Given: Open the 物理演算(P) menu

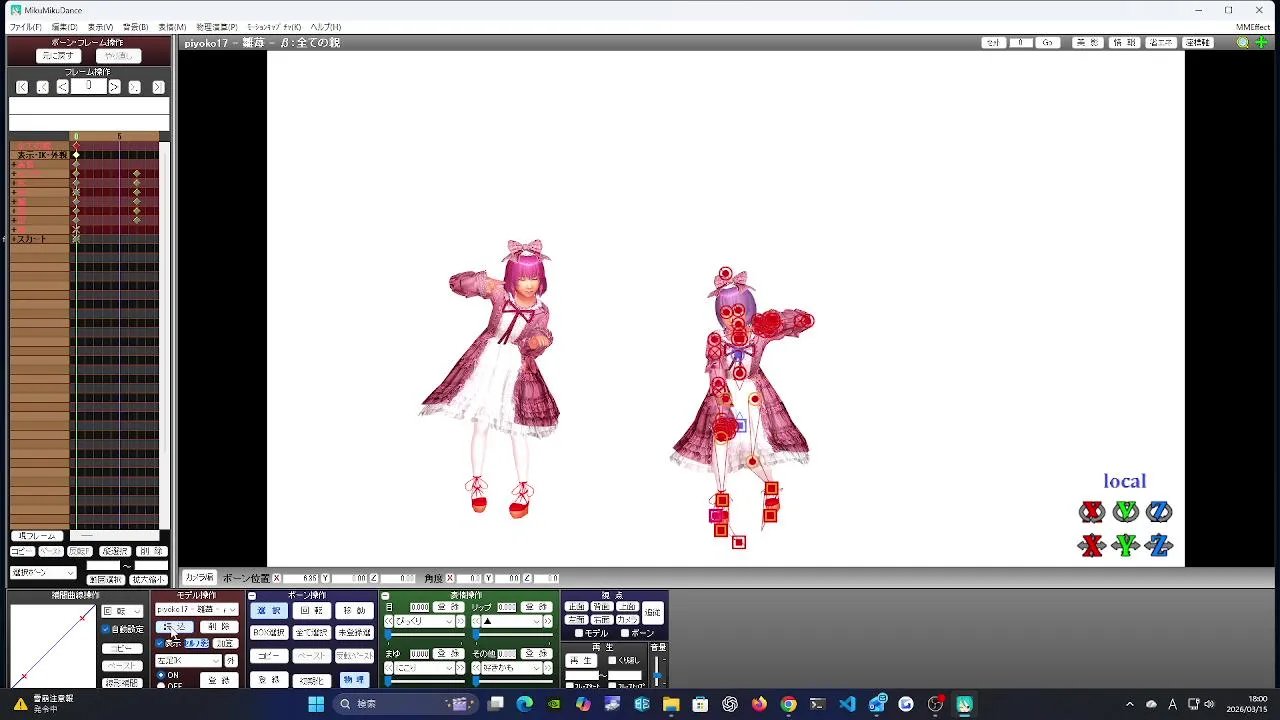Looking at the screenshot, I should click(217, 27).
